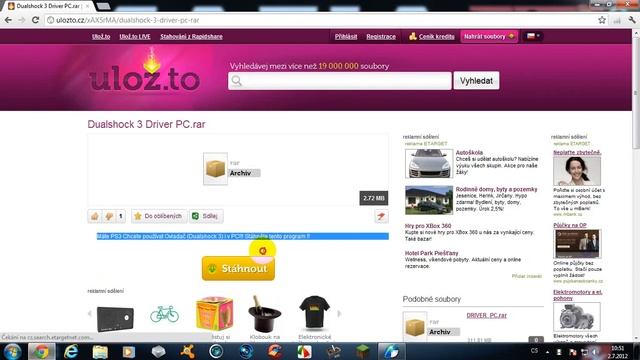Click the address bar URL
This screenshot has height=360, width=640.
[x=128, y=20]
